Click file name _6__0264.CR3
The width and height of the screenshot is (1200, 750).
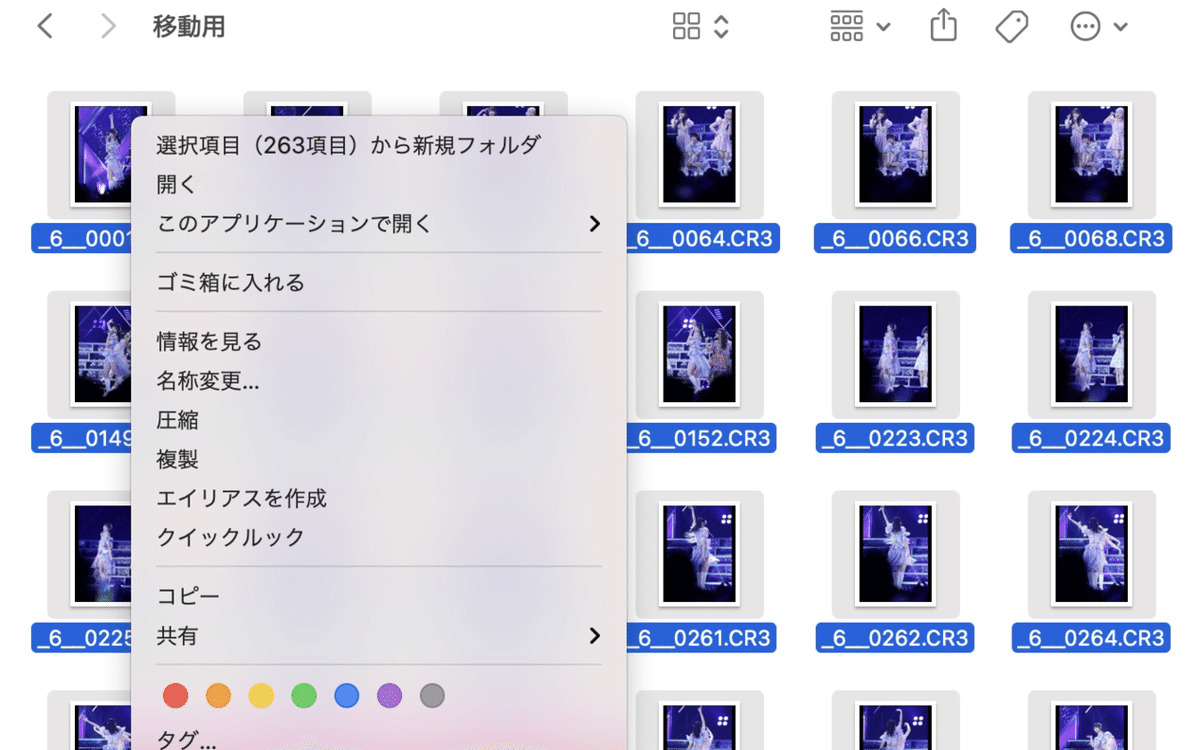coord(1091,638)
